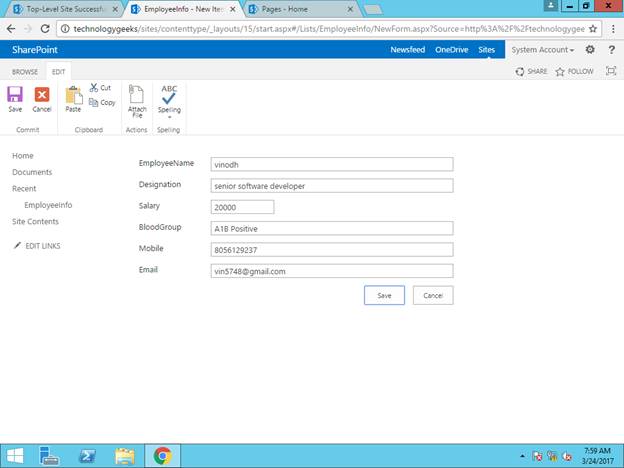Image resolution: width=624 pixels, height=468 pixels.
Task: Show hidden system tray icons
Action: coord(522,456)
